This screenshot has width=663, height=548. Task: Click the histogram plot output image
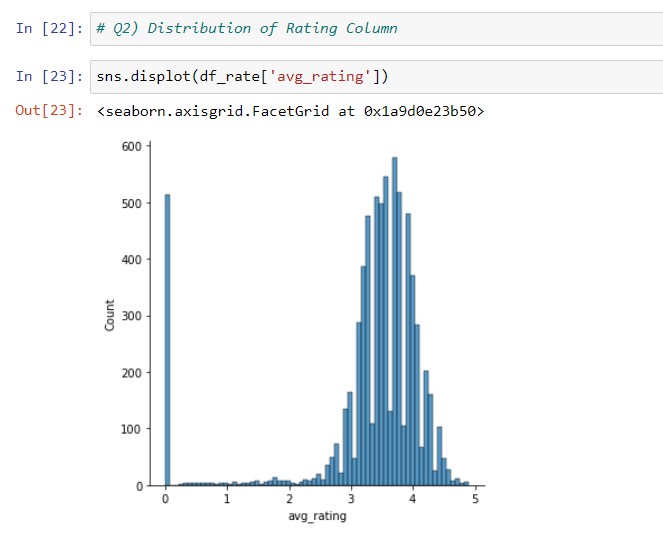[x=294, y=332]
